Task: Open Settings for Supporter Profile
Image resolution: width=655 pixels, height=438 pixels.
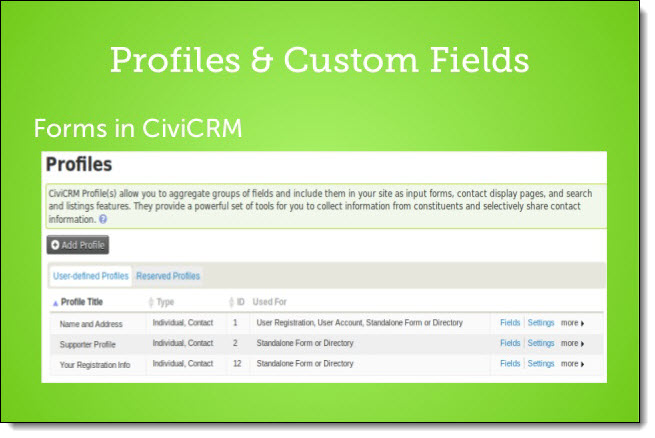Action: coord(541,343)
